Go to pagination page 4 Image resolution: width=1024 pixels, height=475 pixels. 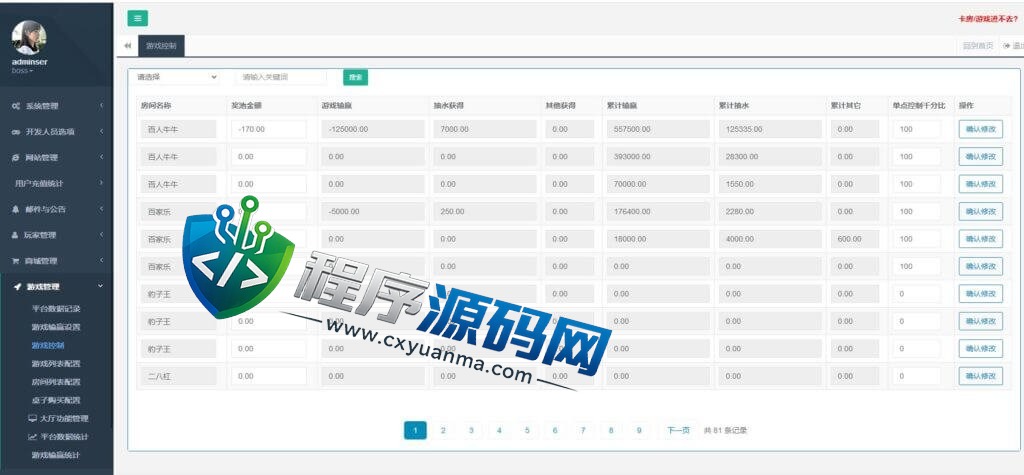pos(499,430)
